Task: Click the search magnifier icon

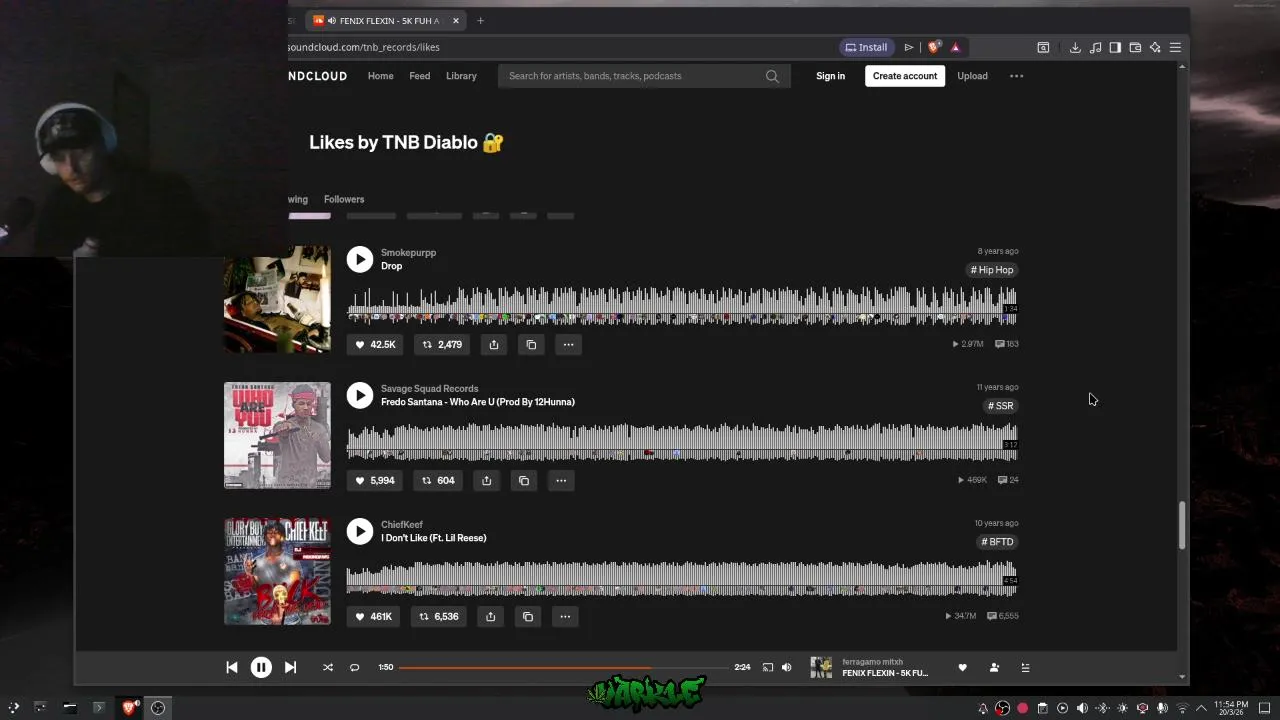Action: click(772, 76)
